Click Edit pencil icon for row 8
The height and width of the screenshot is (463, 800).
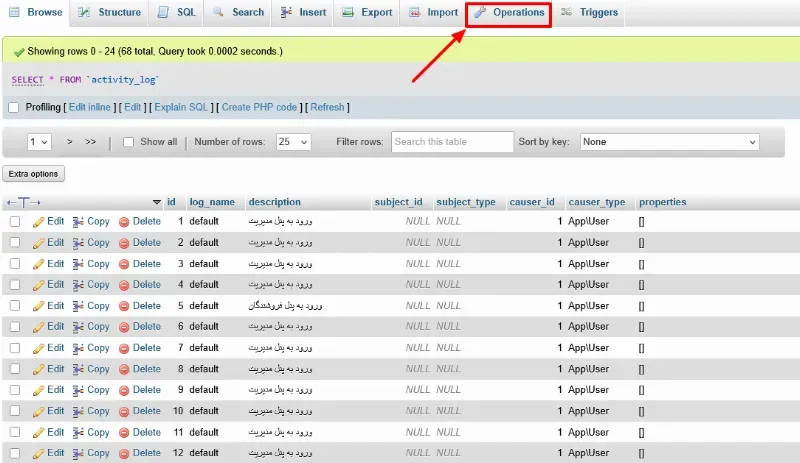click(x=38, y=369)
